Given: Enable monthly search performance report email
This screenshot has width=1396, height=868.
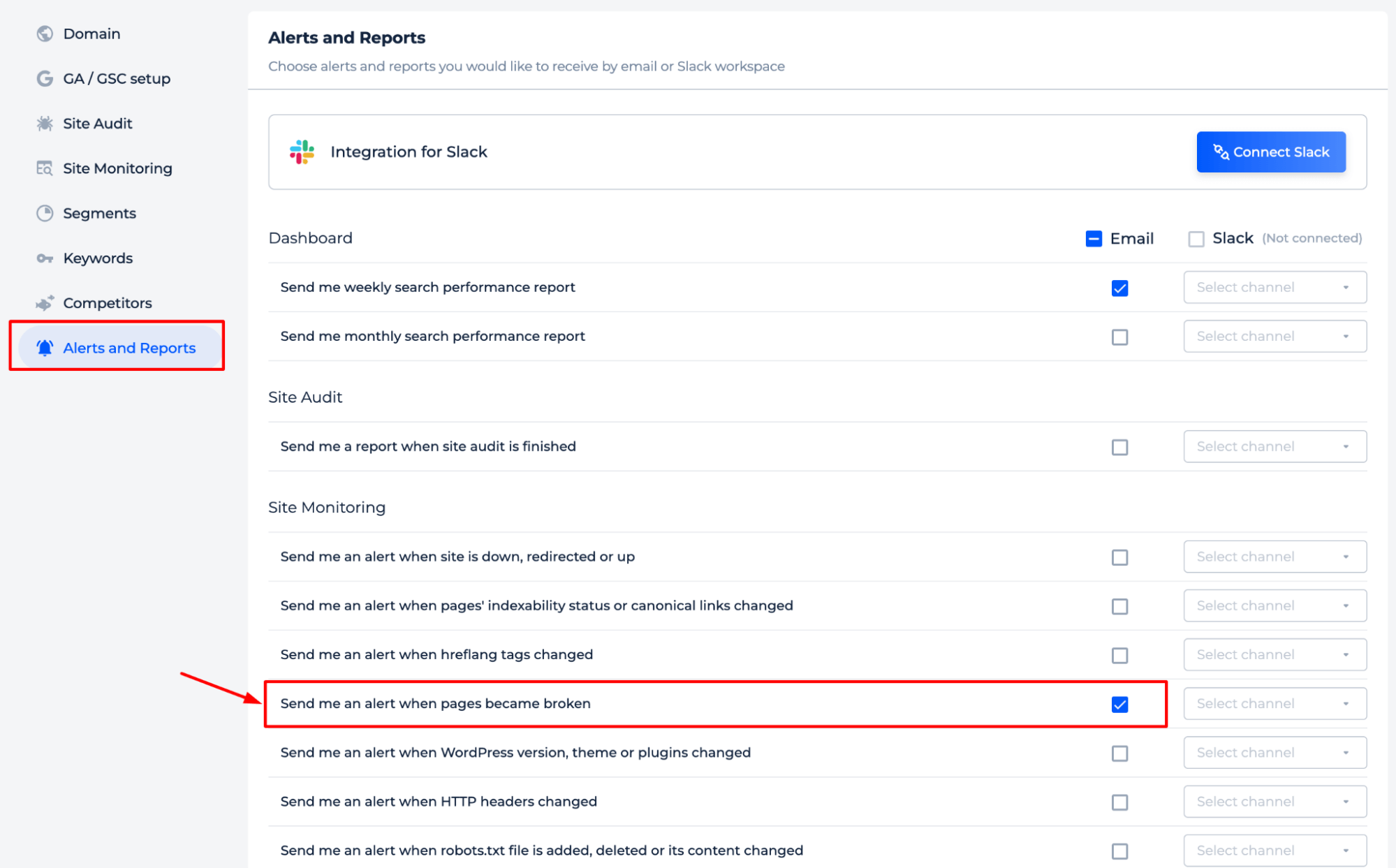Looking at the screenshot, I should [1119, 336].
